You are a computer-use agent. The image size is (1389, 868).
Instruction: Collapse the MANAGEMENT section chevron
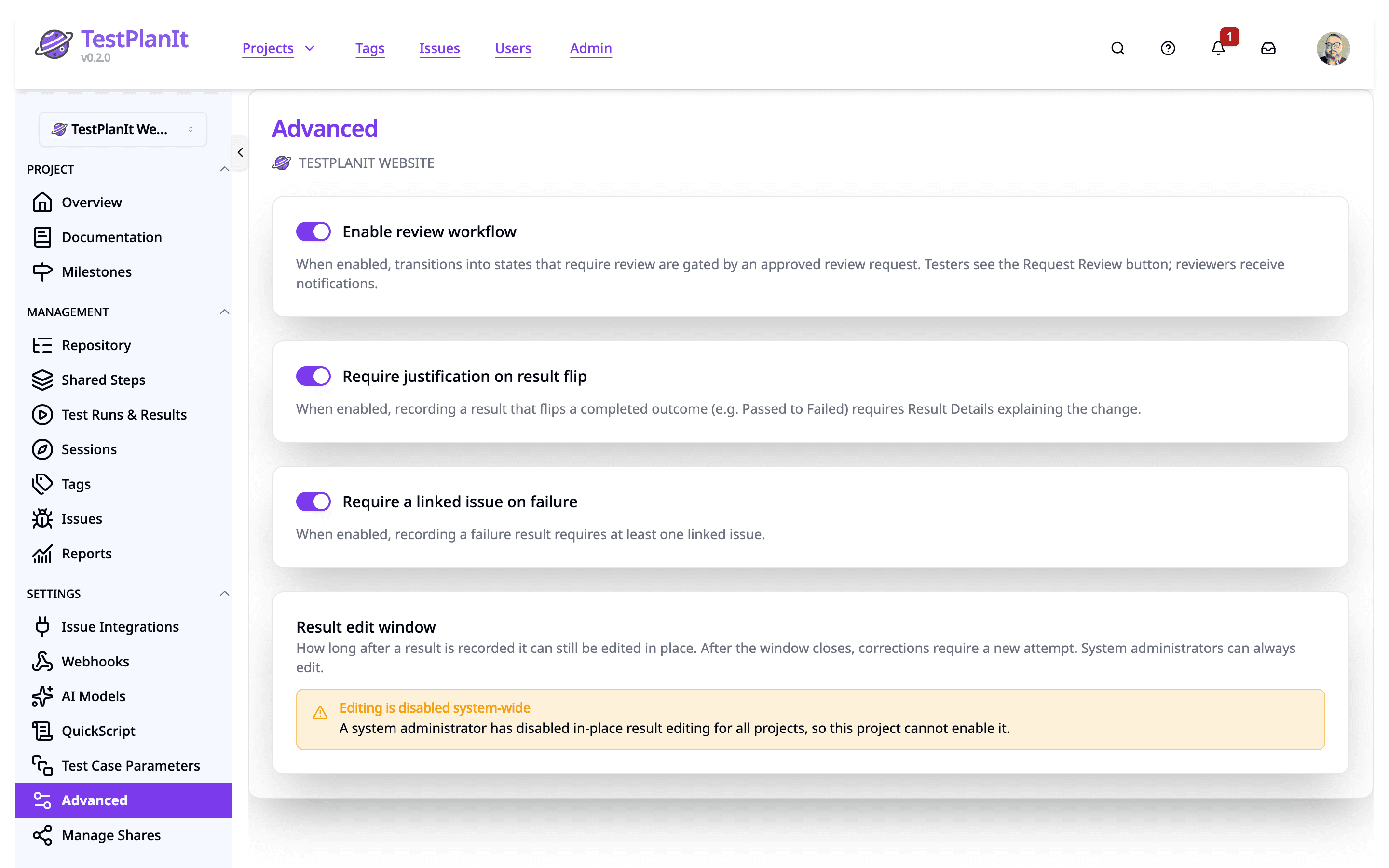click(224, 312)
